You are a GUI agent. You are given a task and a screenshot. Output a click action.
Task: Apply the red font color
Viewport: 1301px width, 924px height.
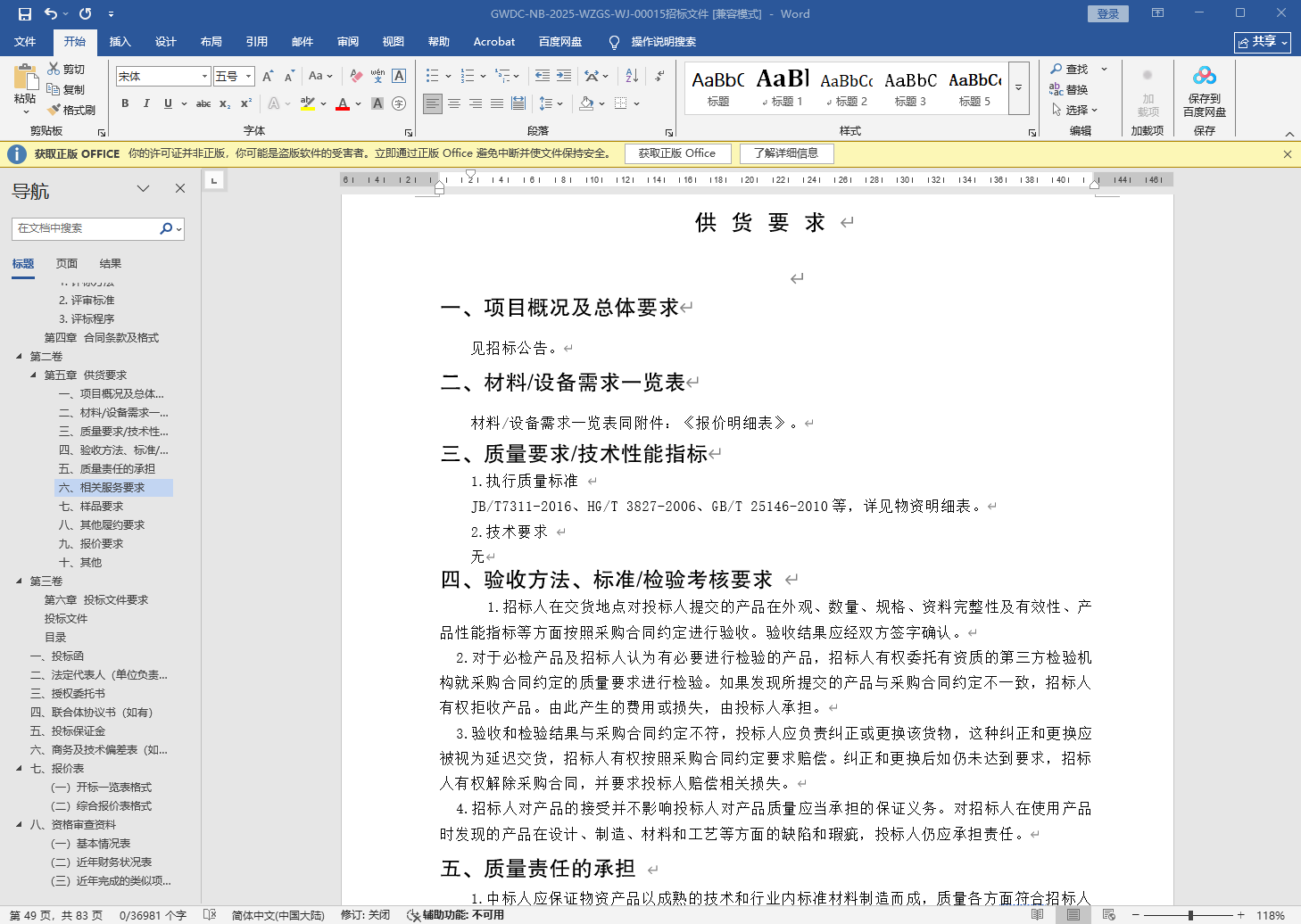pyautogui.click(x=343, y=103)
